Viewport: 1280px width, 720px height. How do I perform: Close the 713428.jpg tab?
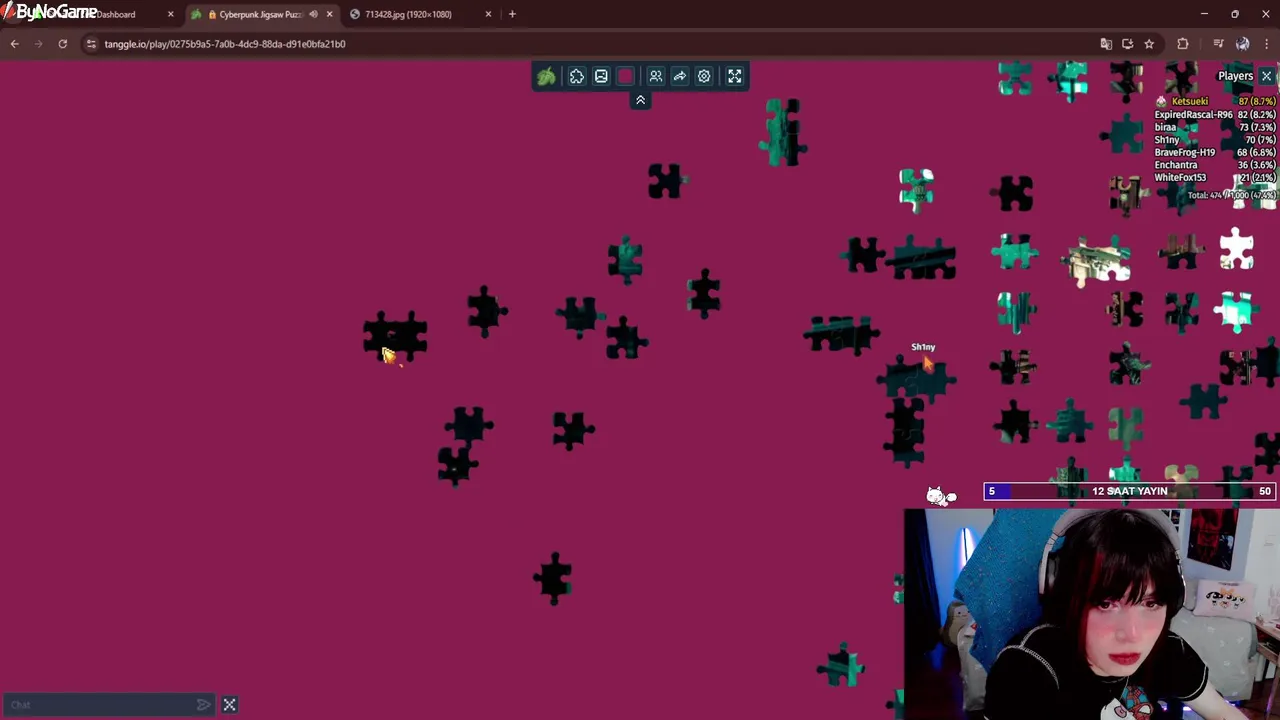pyautogui.click(x=488, y=14)
